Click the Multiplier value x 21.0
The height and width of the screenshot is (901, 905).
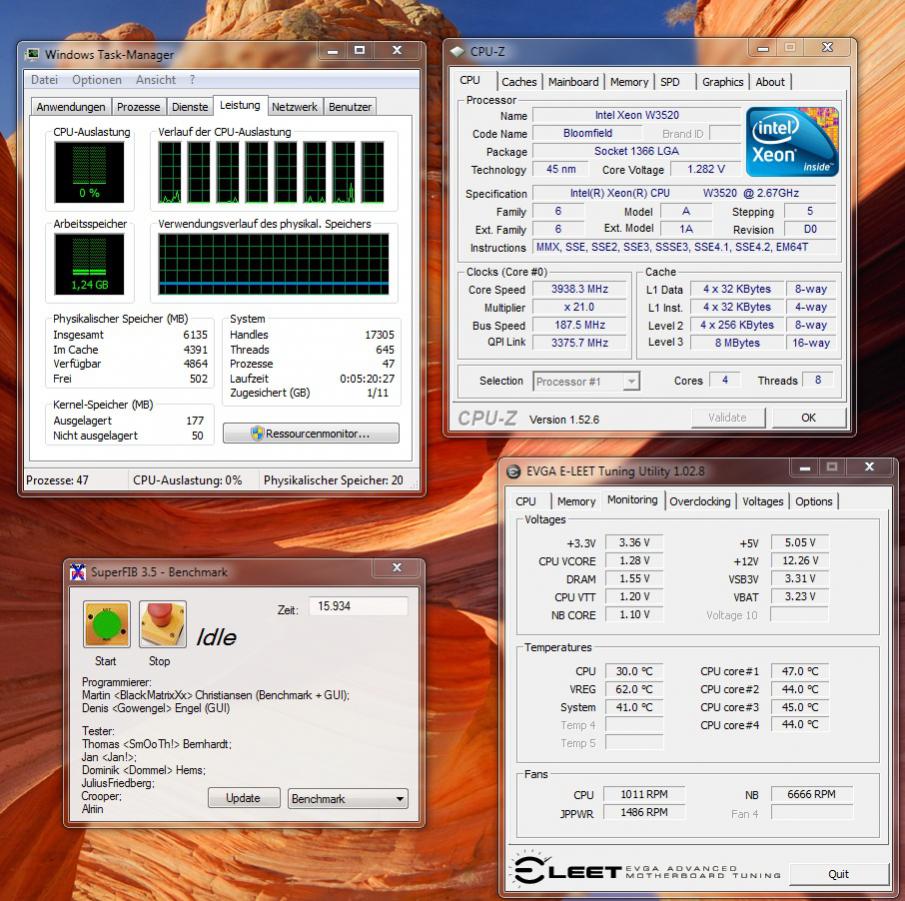(579, 307)
